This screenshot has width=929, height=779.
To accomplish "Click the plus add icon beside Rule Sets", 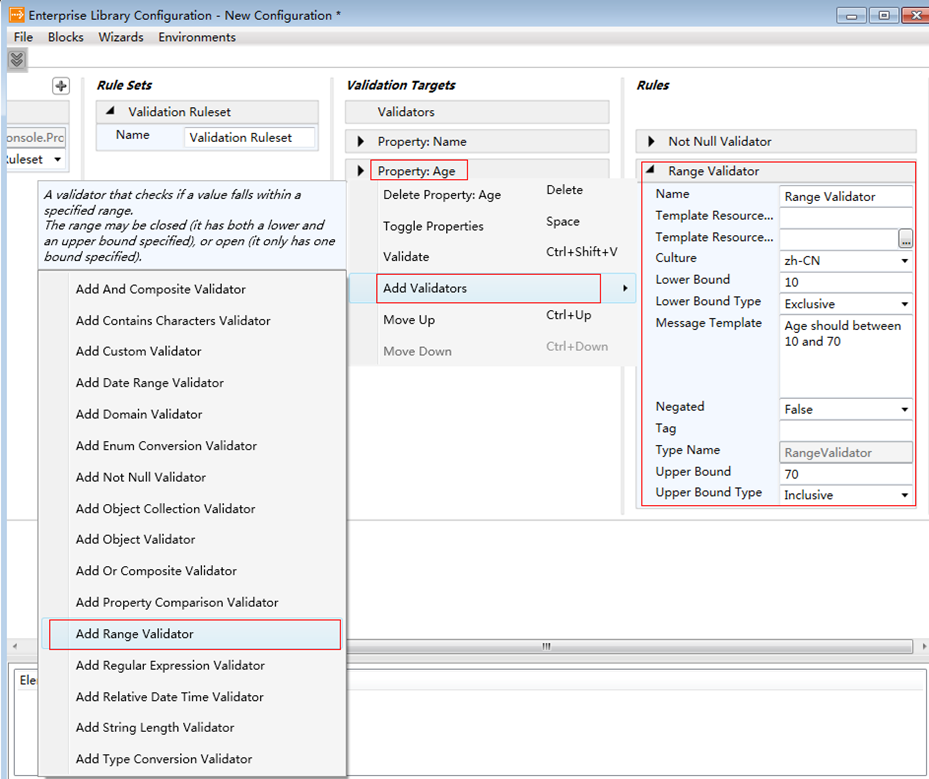I will (x=60, y=86).
